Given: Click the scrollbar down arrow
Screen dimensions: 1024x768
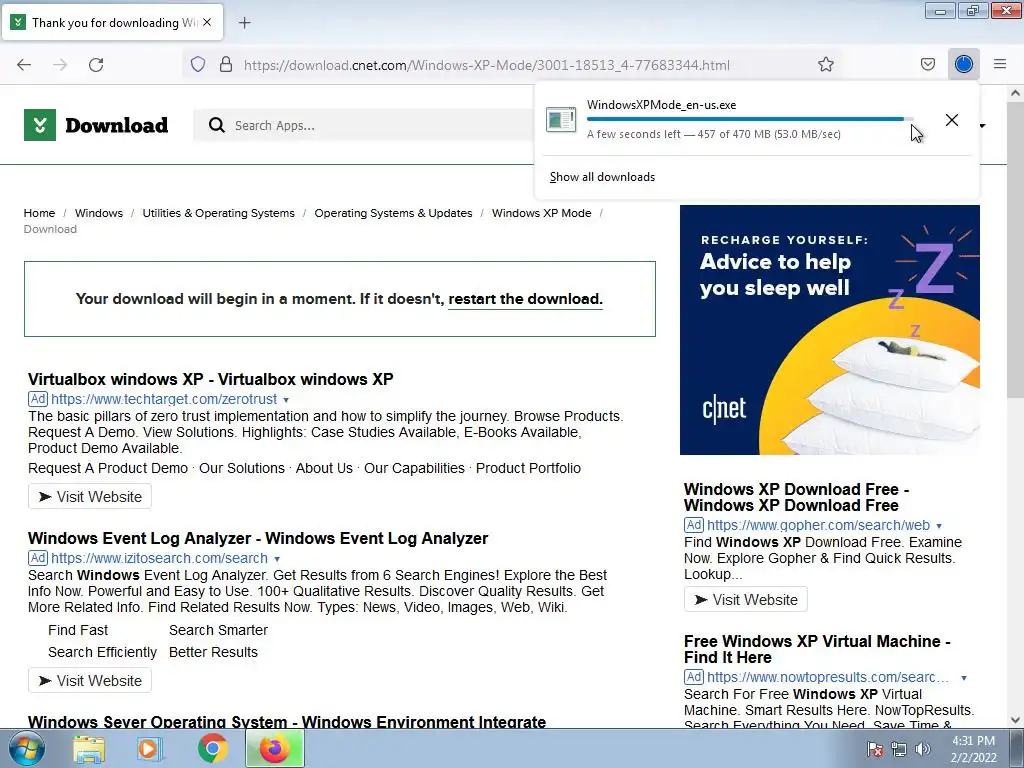Looking at the screenshot, I should tap(1016, 720).
